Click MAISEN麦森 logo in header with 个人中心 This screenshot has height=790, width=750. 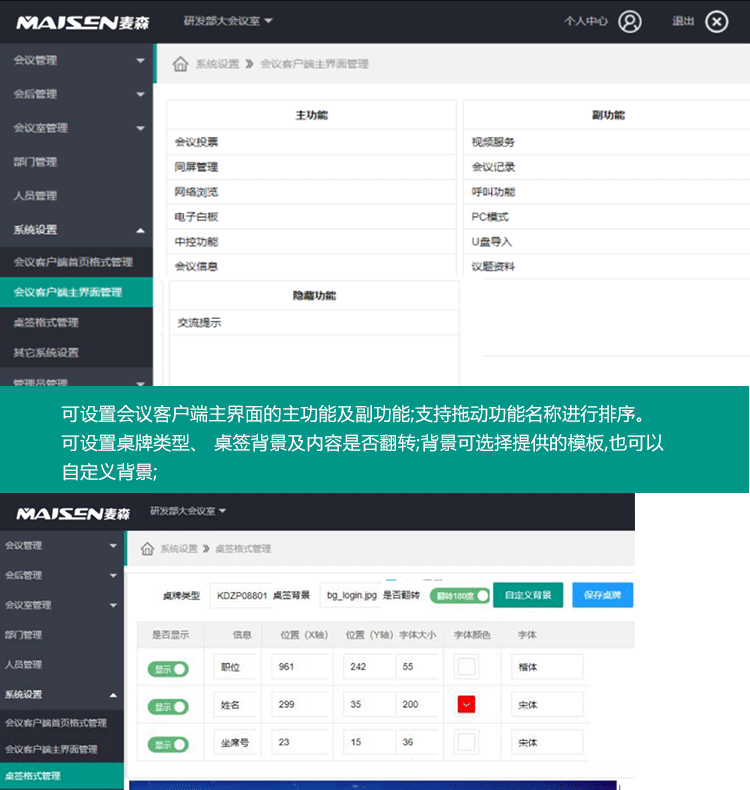point(82,22)
